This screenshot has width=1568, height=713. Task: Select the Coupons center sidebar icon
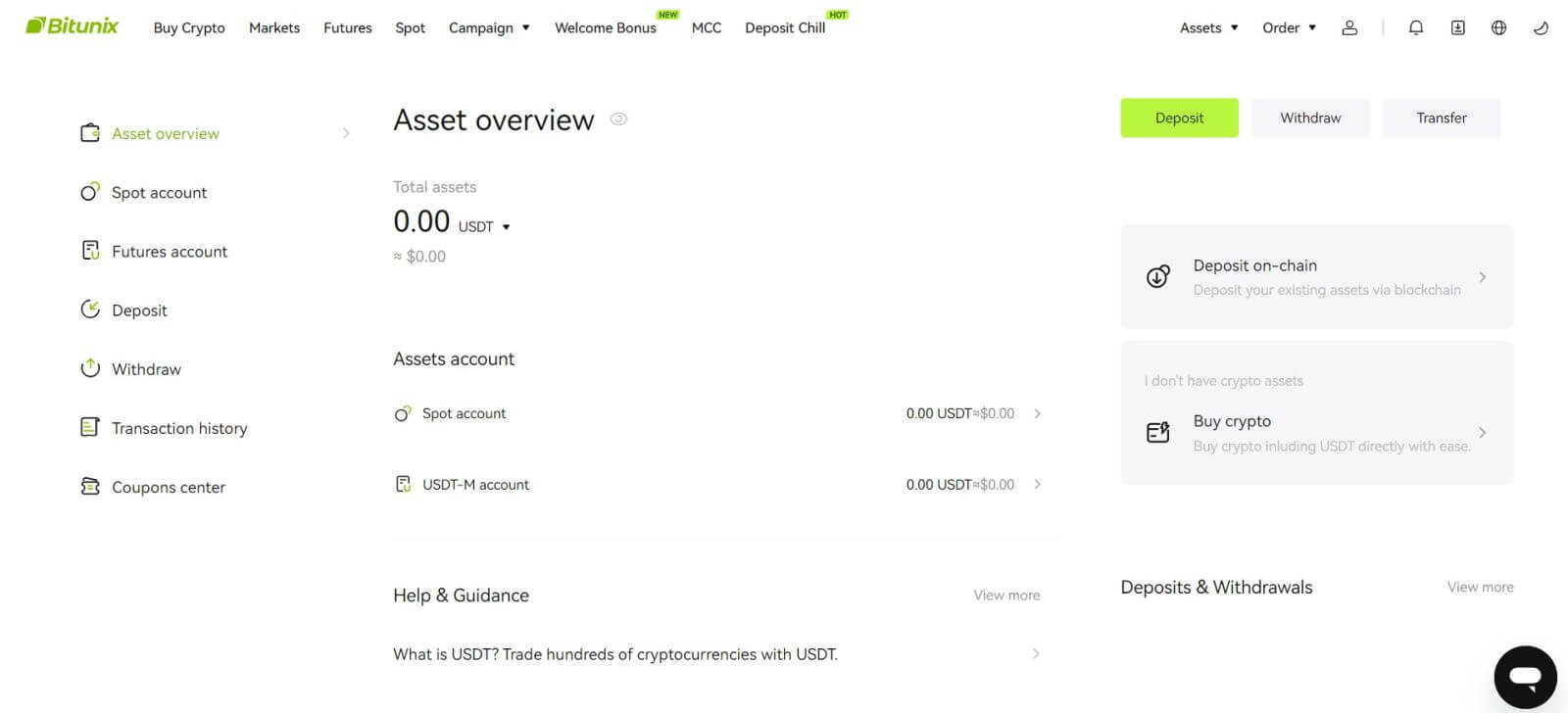(x=90, y=487)
